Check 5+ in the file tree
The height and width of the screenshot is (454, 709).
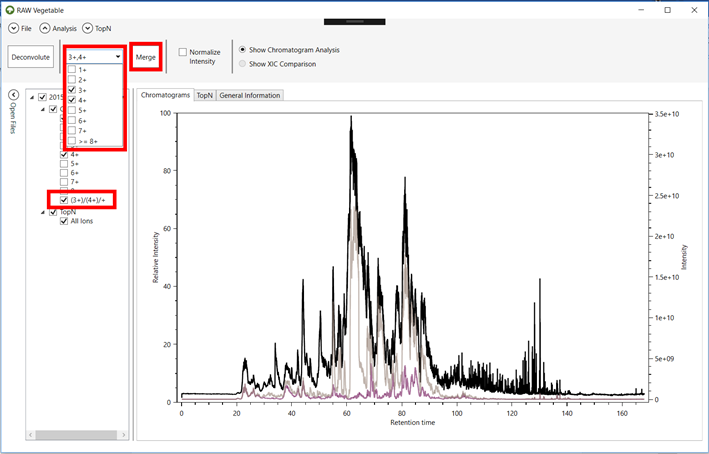(64, 164)
